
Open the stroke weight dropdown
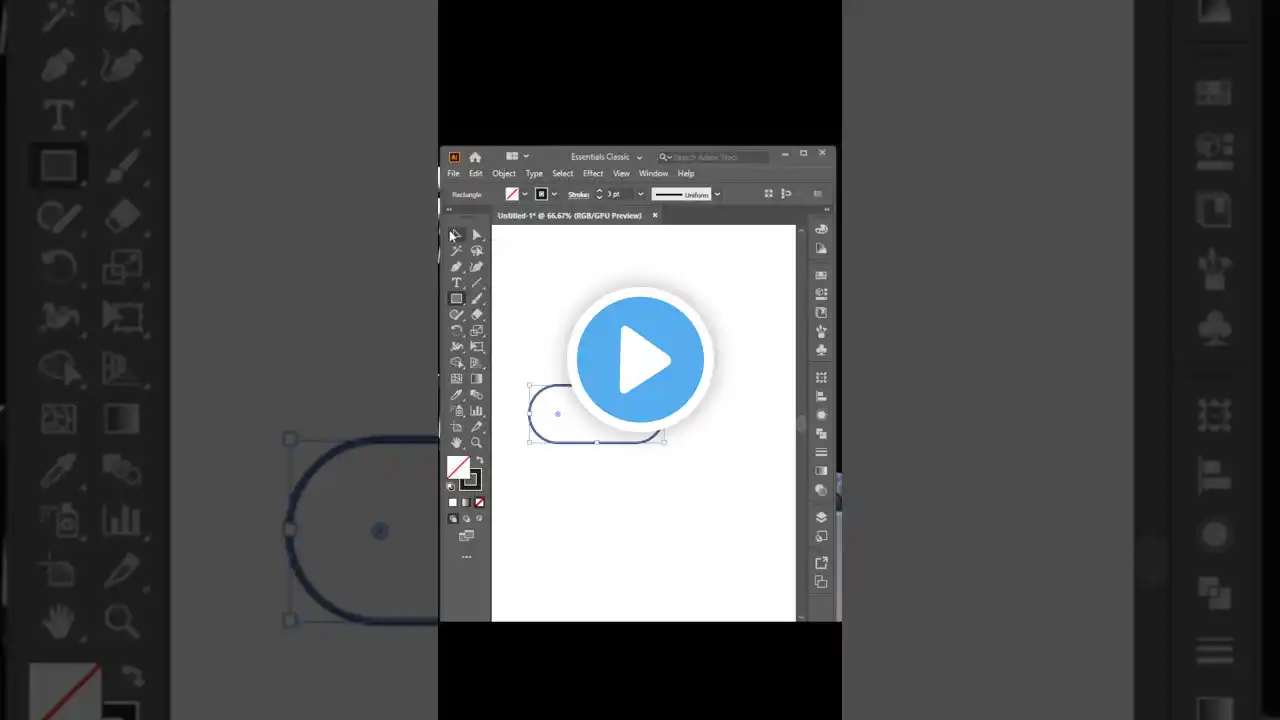(640, 194)
